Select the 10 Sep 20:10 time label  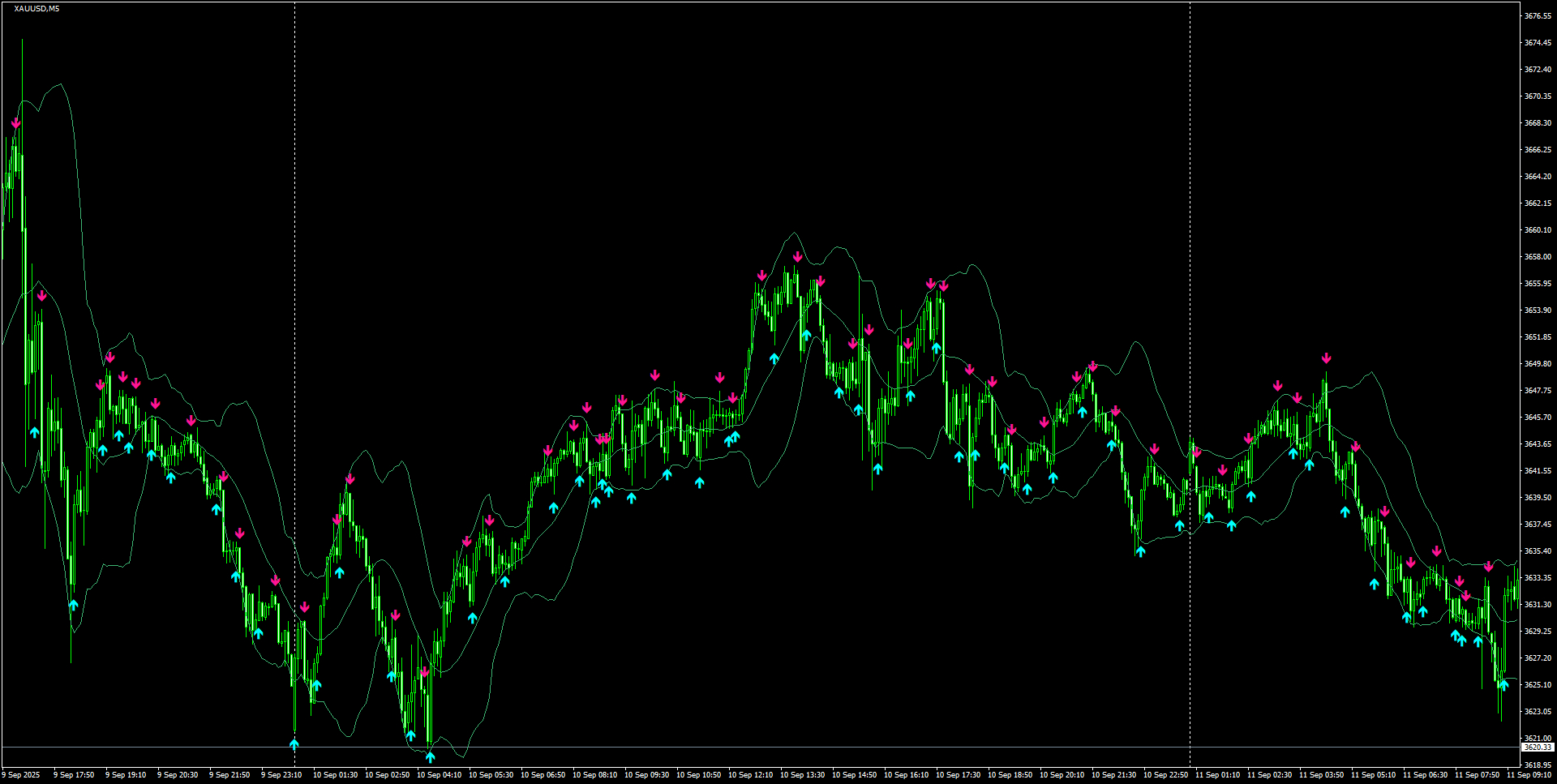click(1062, 775)
